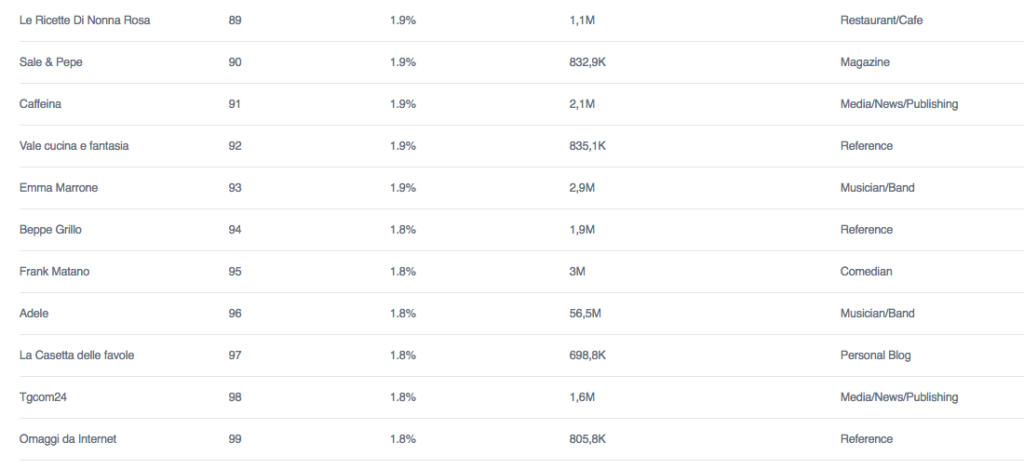Select the 832,9K audience value
The image size is (1024, 469).
click(588, 62)
